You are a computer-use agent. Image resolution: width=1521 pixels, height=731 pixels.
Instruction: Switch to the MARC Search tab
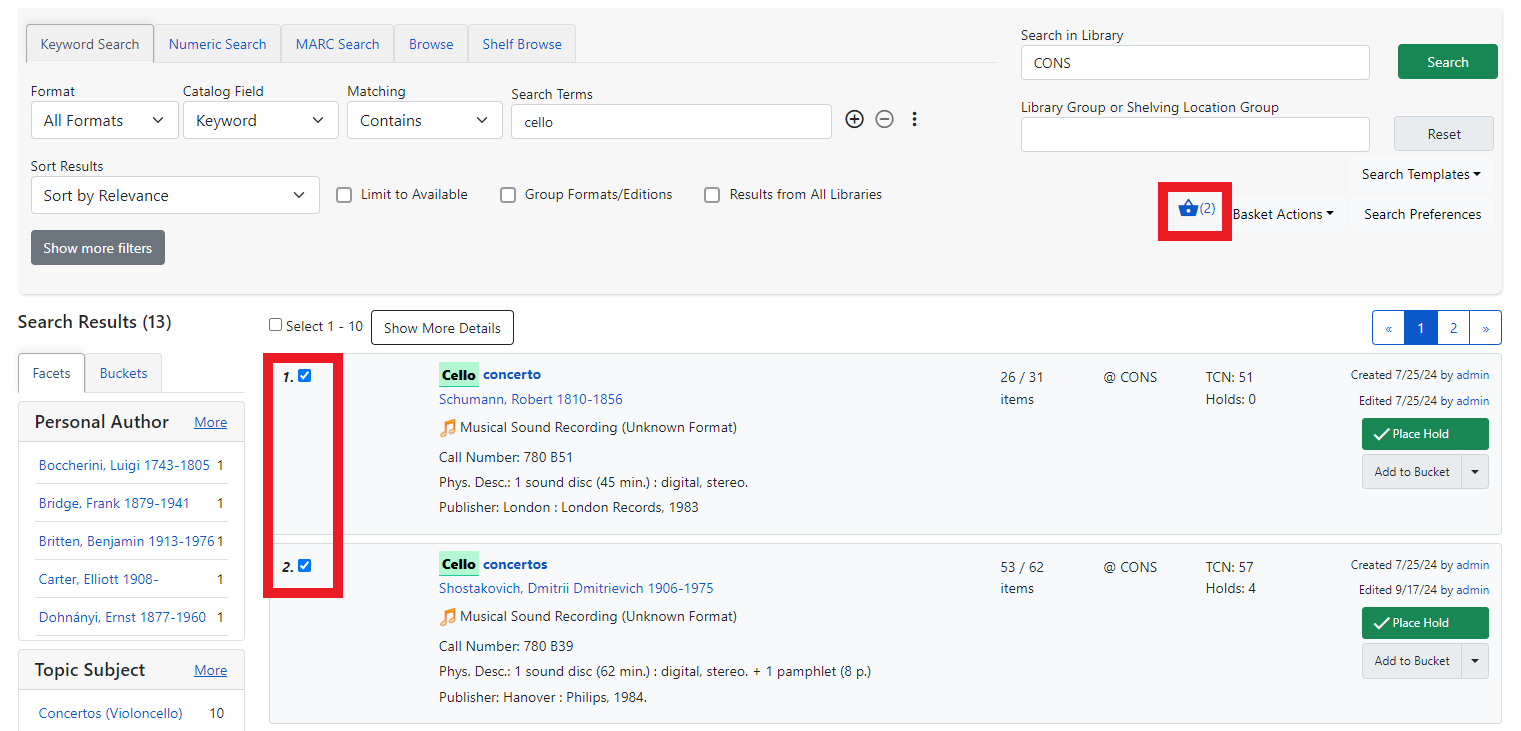pos(337,43)
